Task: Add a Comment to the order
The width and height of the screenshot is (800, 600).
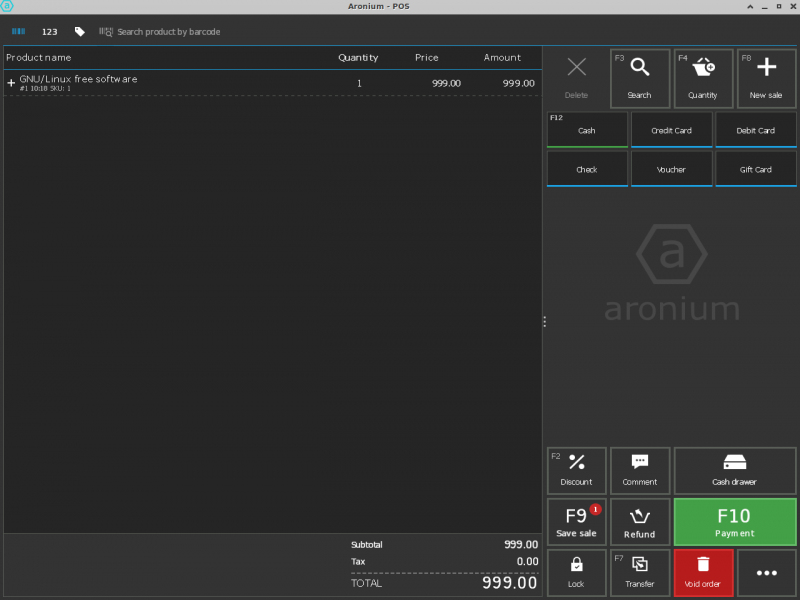Action: click(x=640, y=470)
